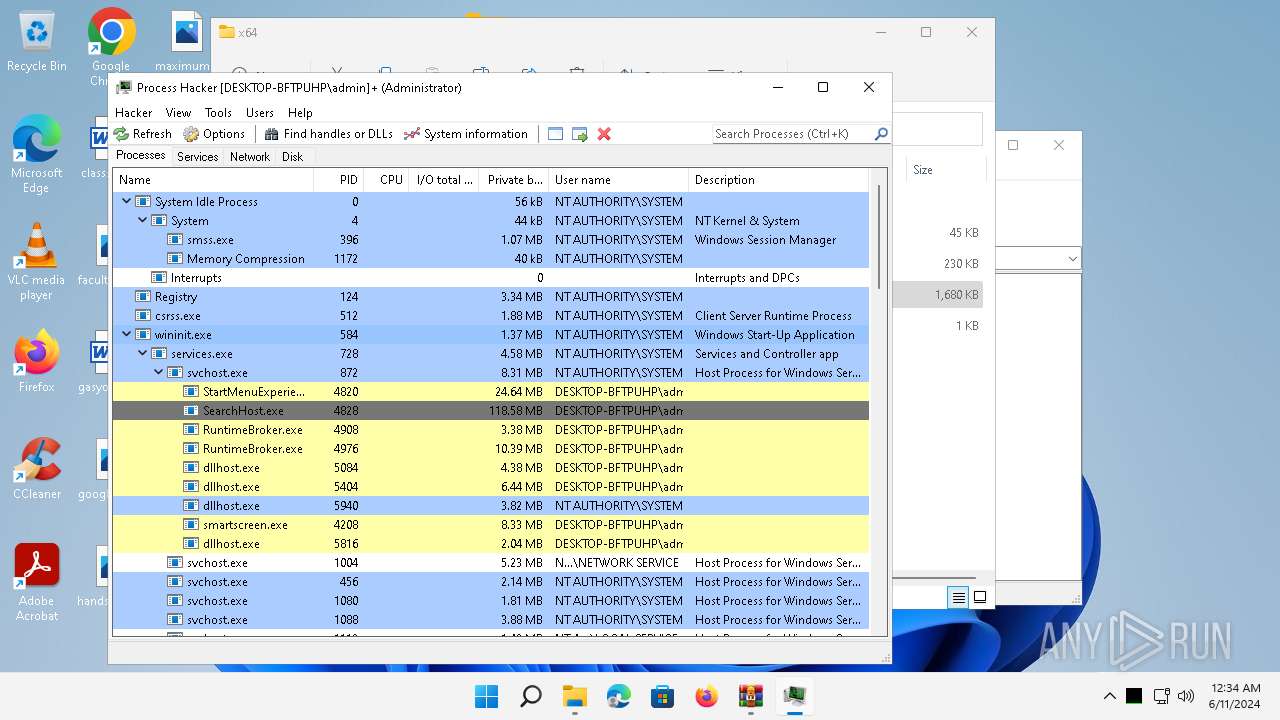Open File Explorer from the taskbar
This screenshot has height=720, width=1280.
pyautogui.click(x=575, y=696)
